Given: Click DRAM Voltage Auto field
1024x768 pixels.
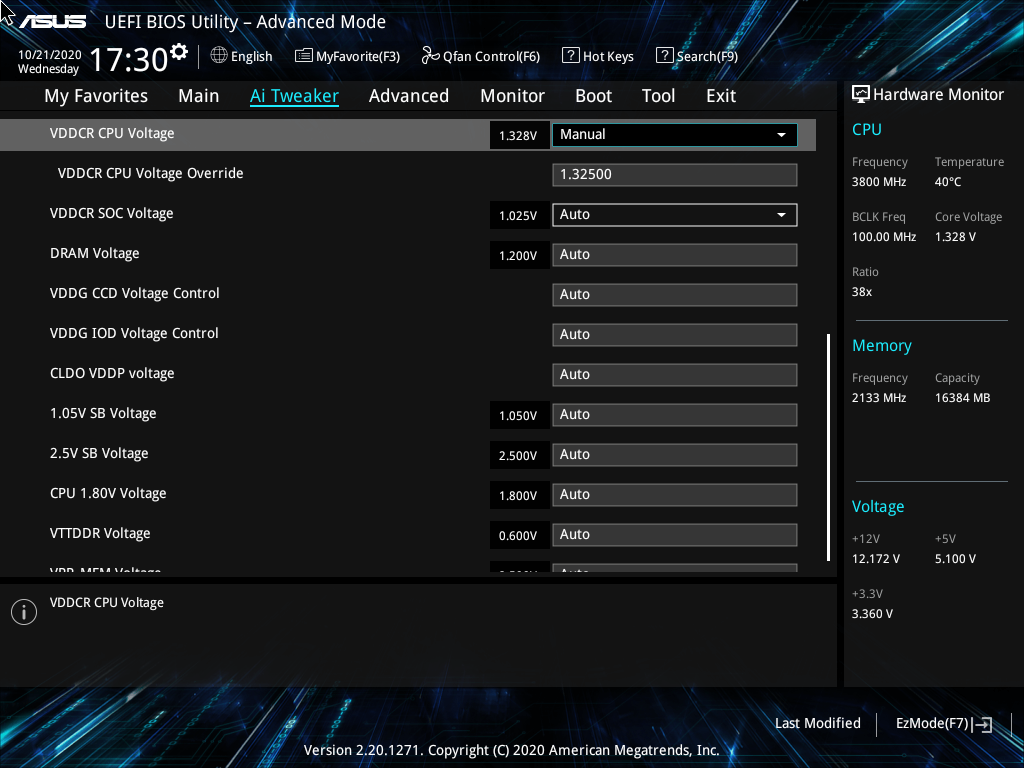Looking at the screenshot, I should tap(674, 255).
